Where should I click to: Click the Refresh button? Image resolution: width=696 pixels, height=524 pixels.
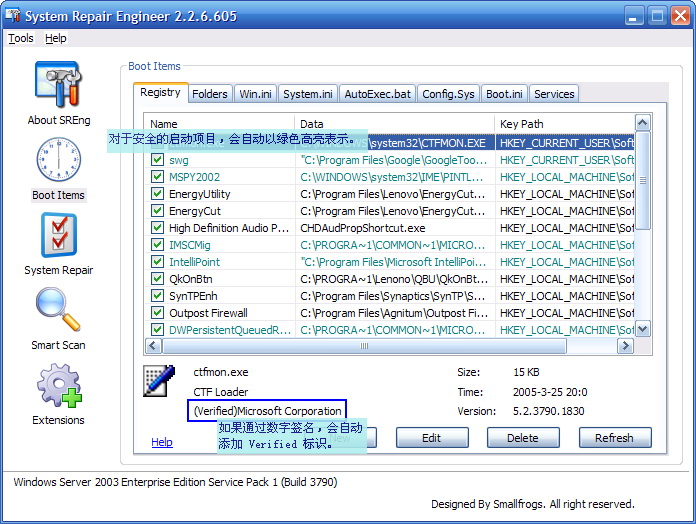pyautogui.click(x=615, y=438)
